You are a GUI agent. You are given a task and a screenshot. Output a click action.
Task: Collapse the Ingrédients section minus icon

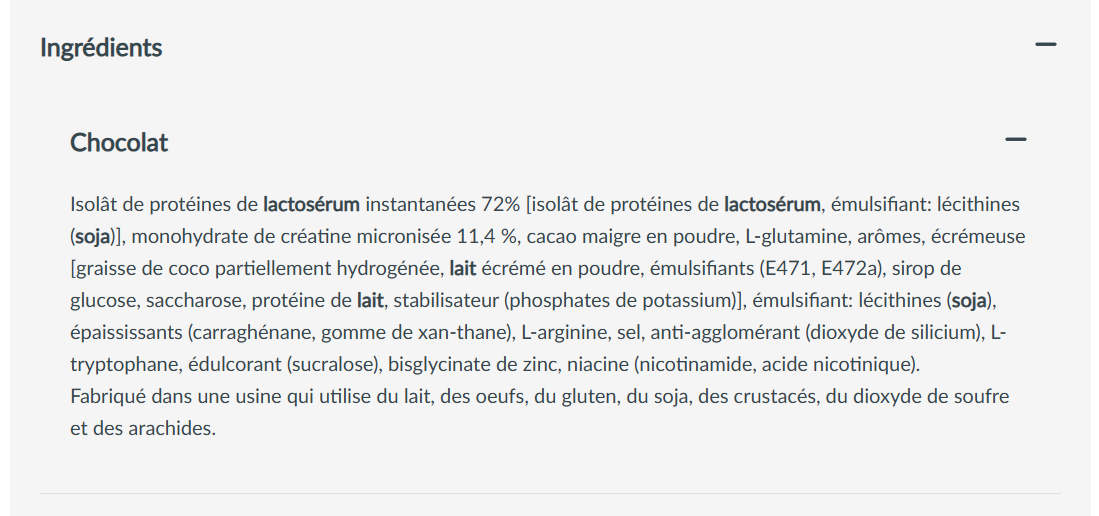click(x=1046, y=45)
